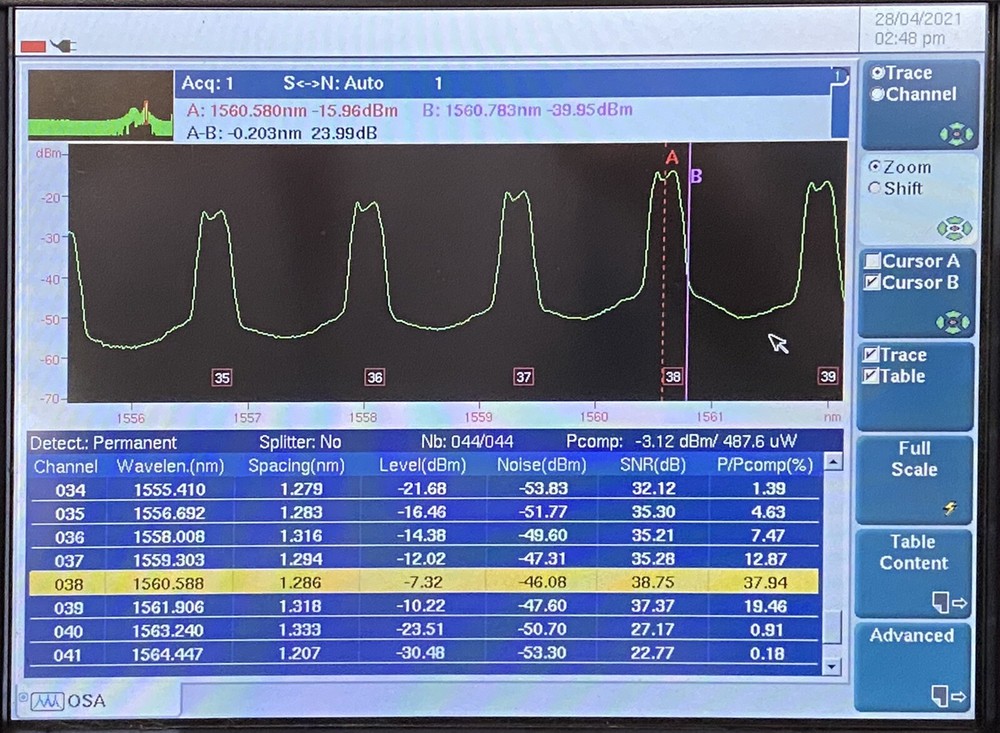Select highlighted row for channel 038

pyautogui.click(x=424, y=583)
